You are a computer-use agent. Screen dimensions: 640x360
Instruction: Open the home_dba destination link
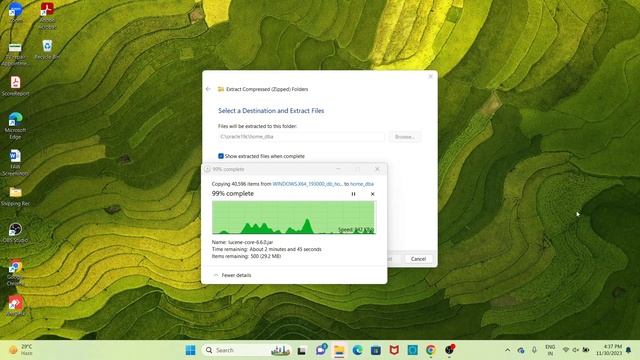[362, 184]
